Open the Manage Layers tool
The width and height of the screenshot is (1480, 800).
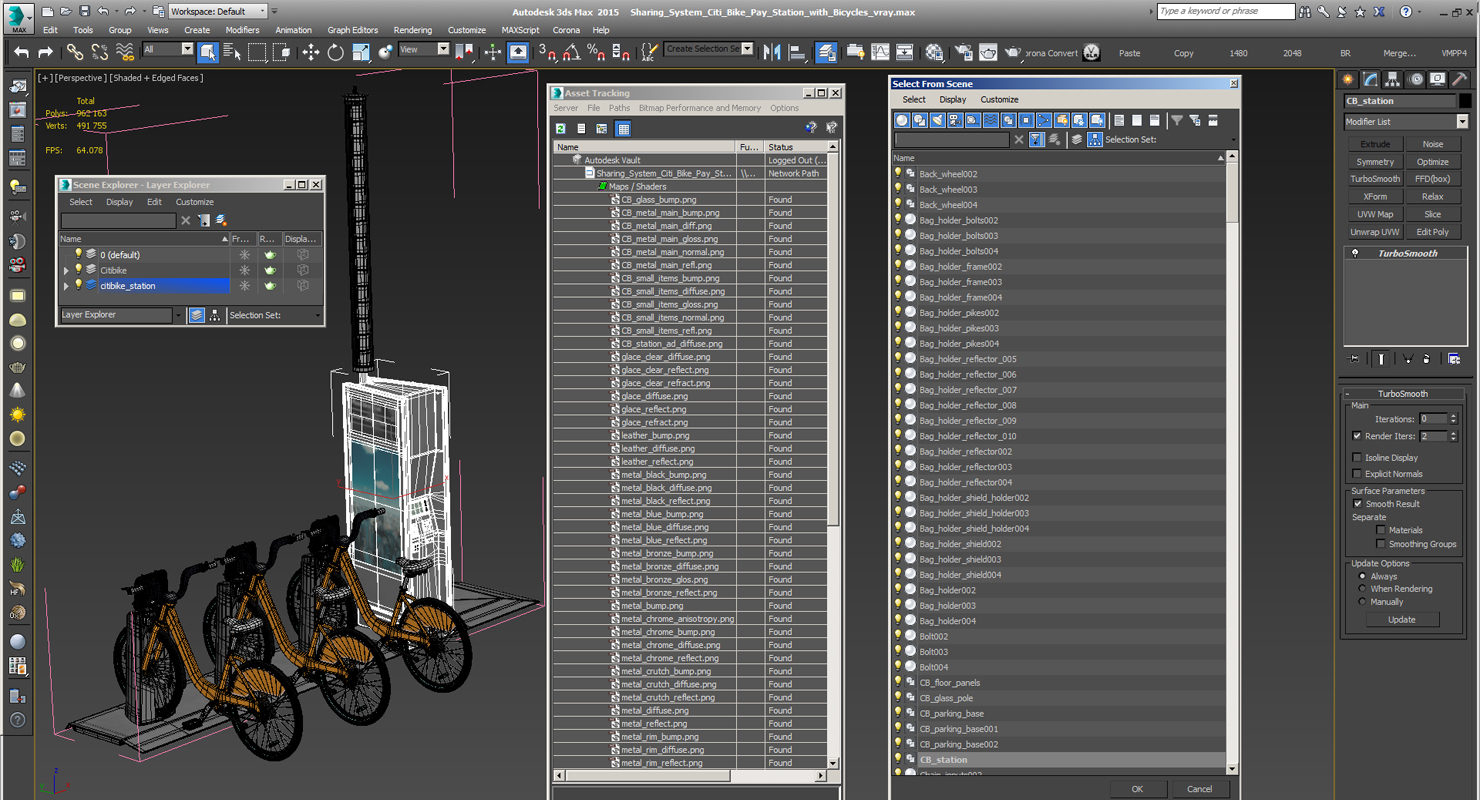coord(826,52)
